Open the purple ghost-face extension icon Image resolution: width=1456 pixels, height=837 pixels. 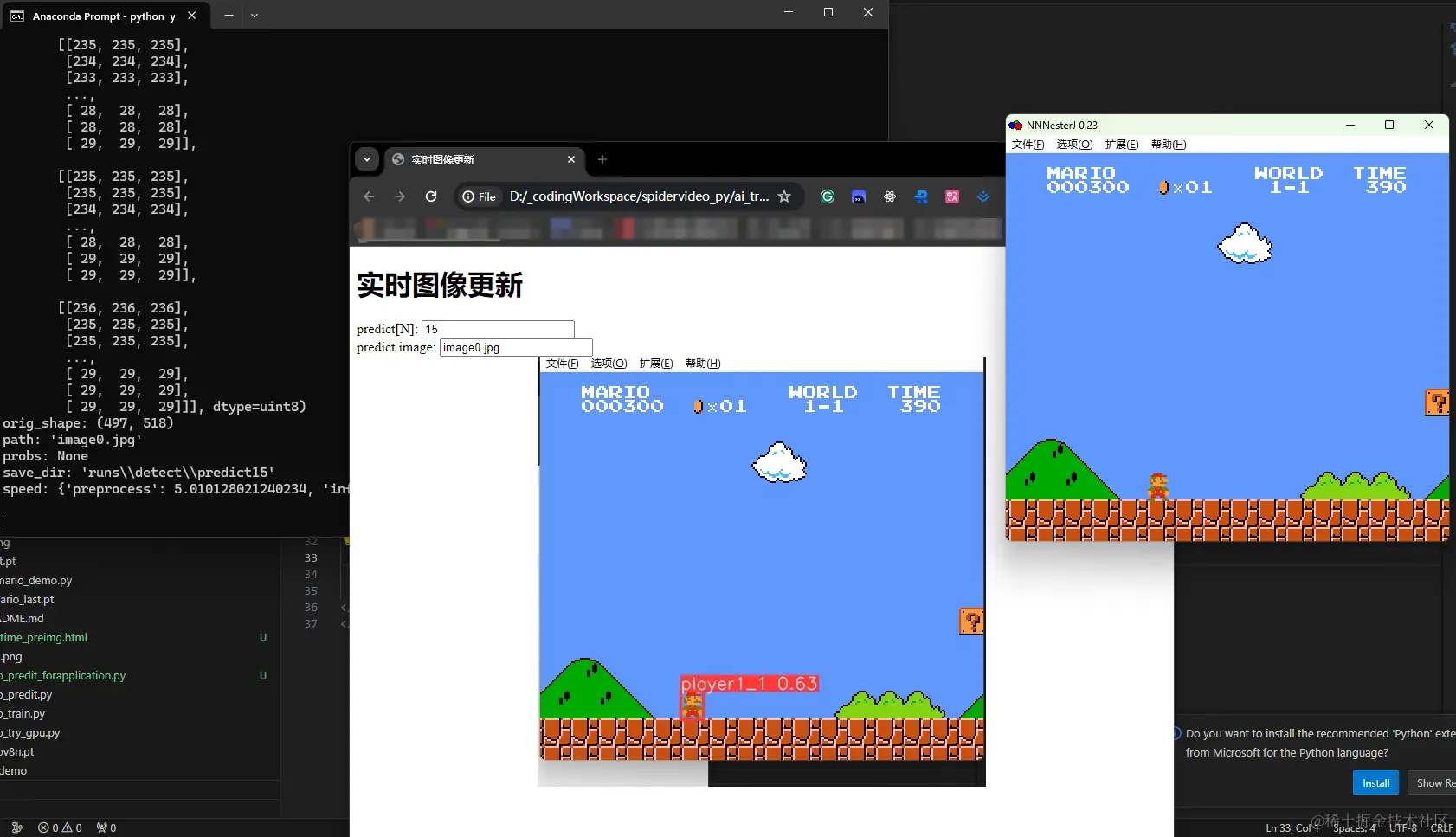point(859,196)
